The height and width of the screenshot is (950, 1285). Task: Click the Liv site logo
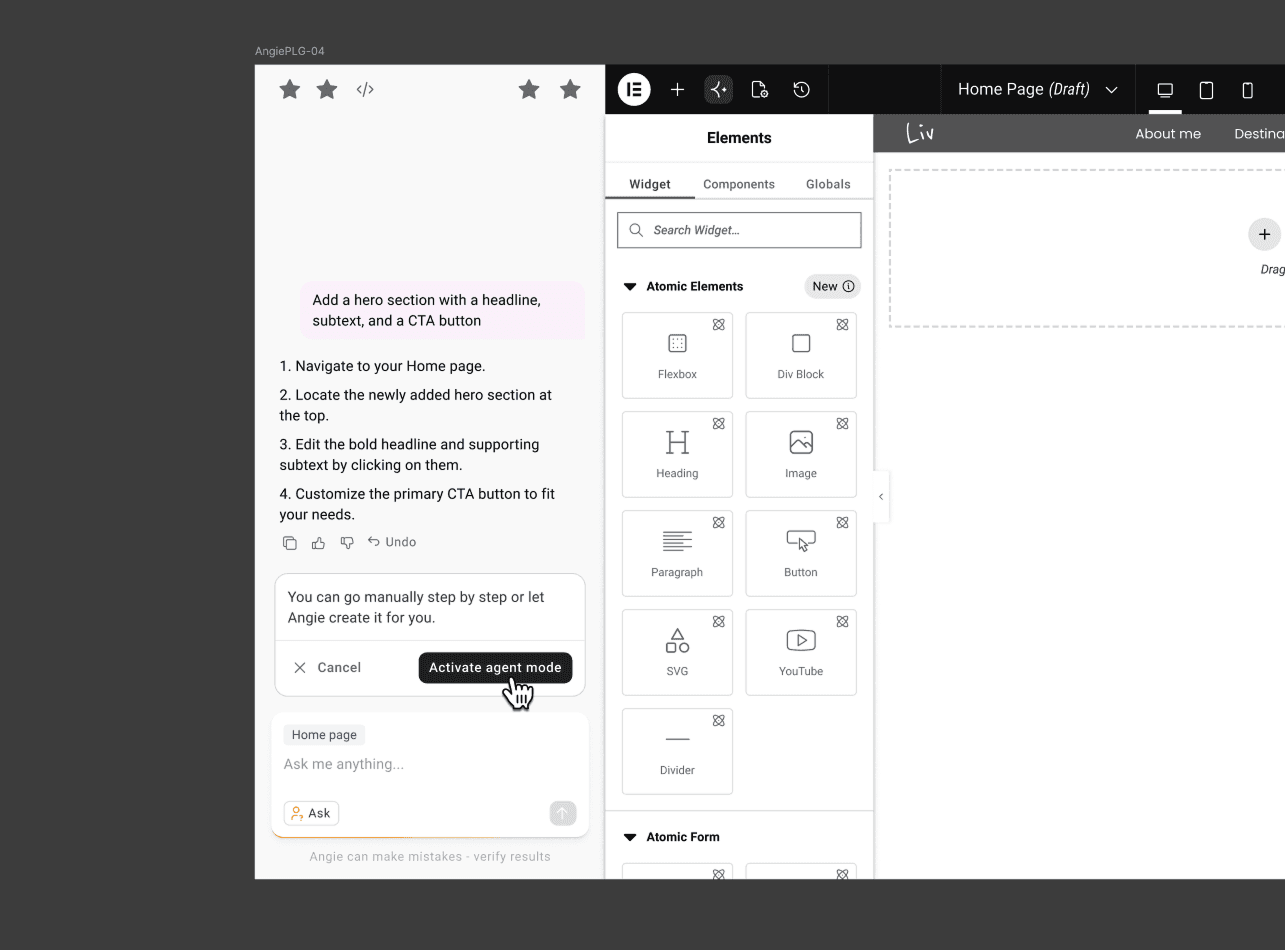pos(920,132)
